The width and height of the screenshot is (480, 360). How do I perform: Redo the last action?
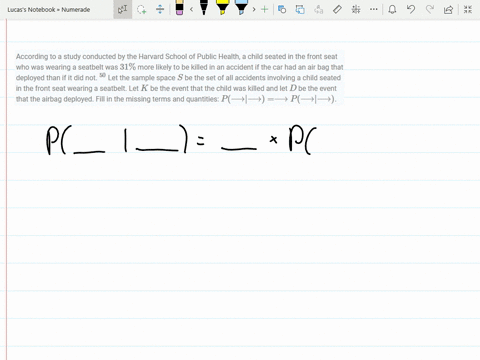tap(430, 9)
